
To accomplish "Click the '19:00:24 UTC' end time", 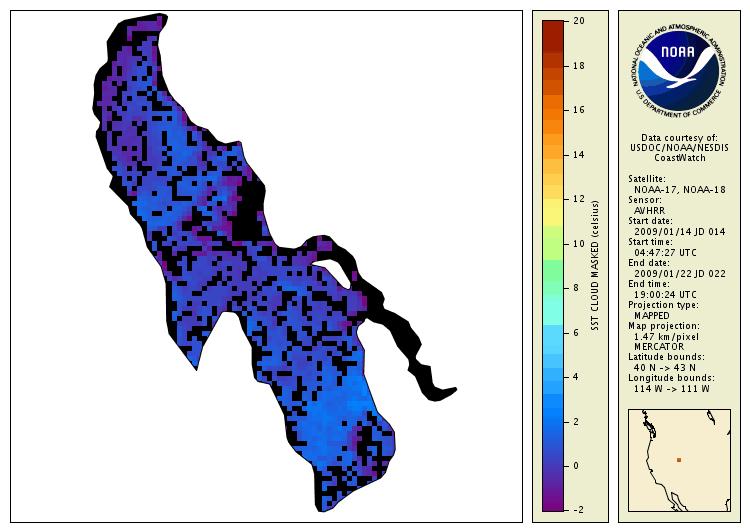I will pos(665,295).
